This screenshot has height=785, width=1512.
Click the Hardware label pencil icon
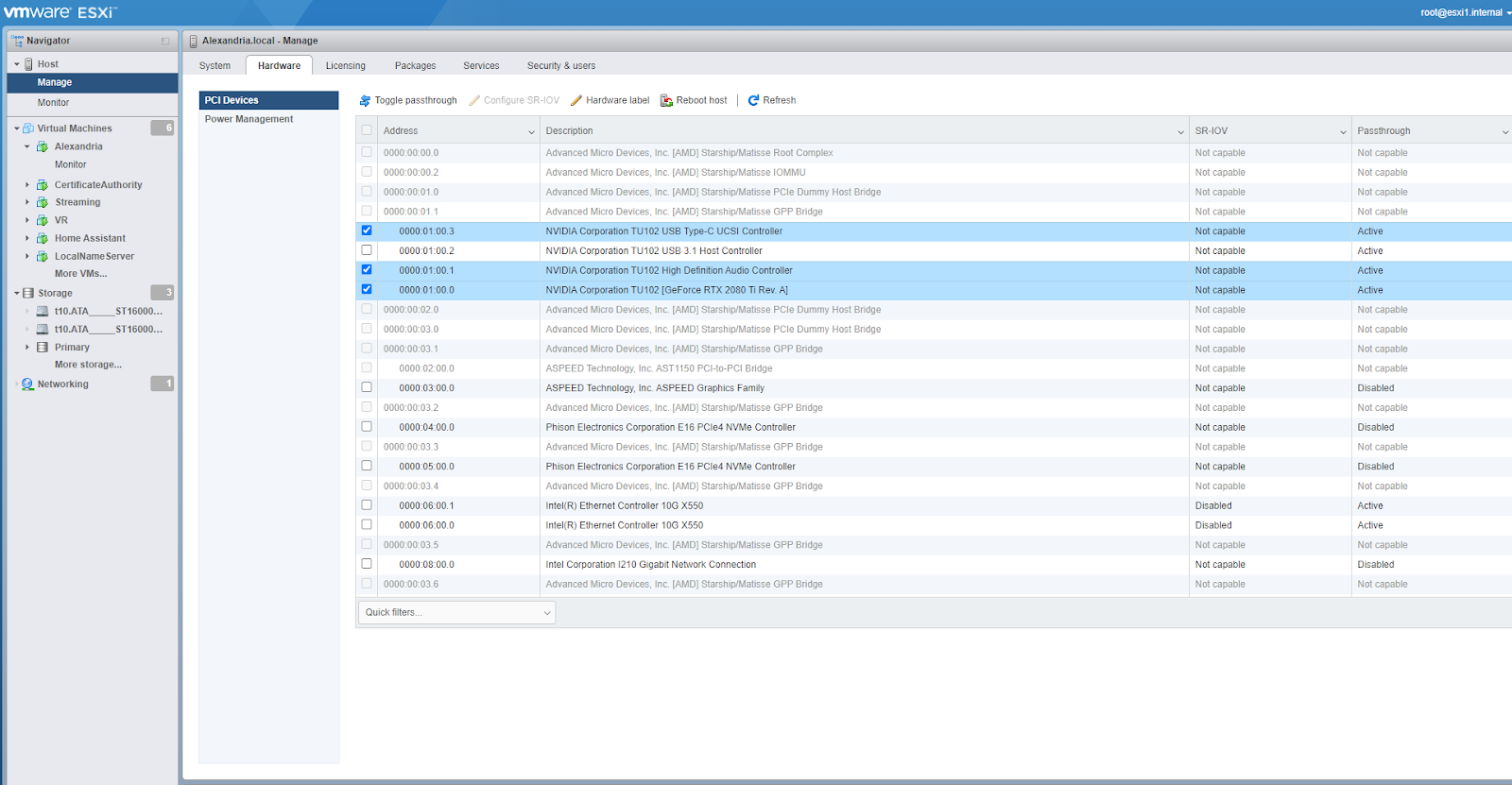tap(576, 100)
